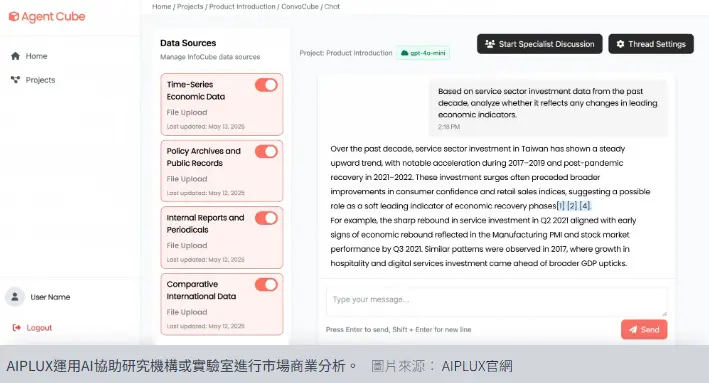Viewport: 709px width, 383px height.
Task: Click the gpt-4o-mini model badge
Action: coord(423,53)
